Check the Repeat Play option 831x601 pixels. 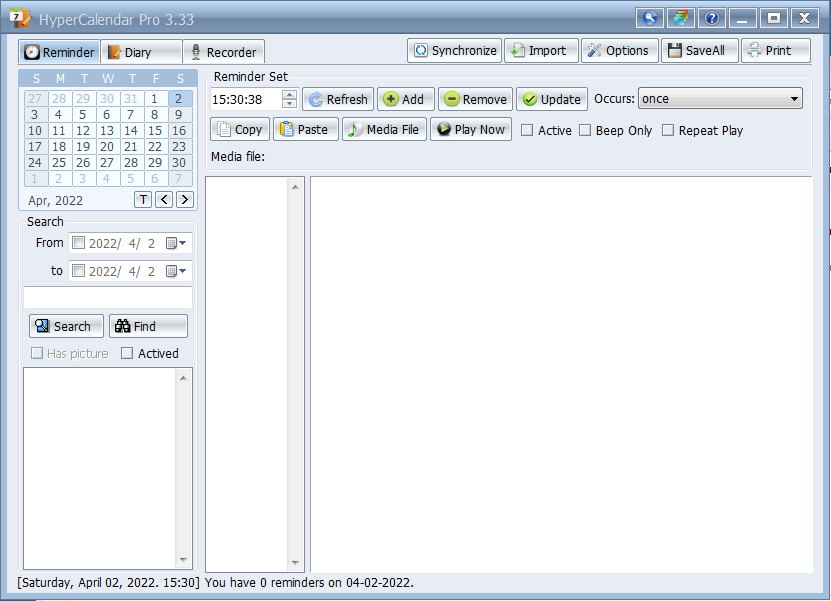coord(668,131)
